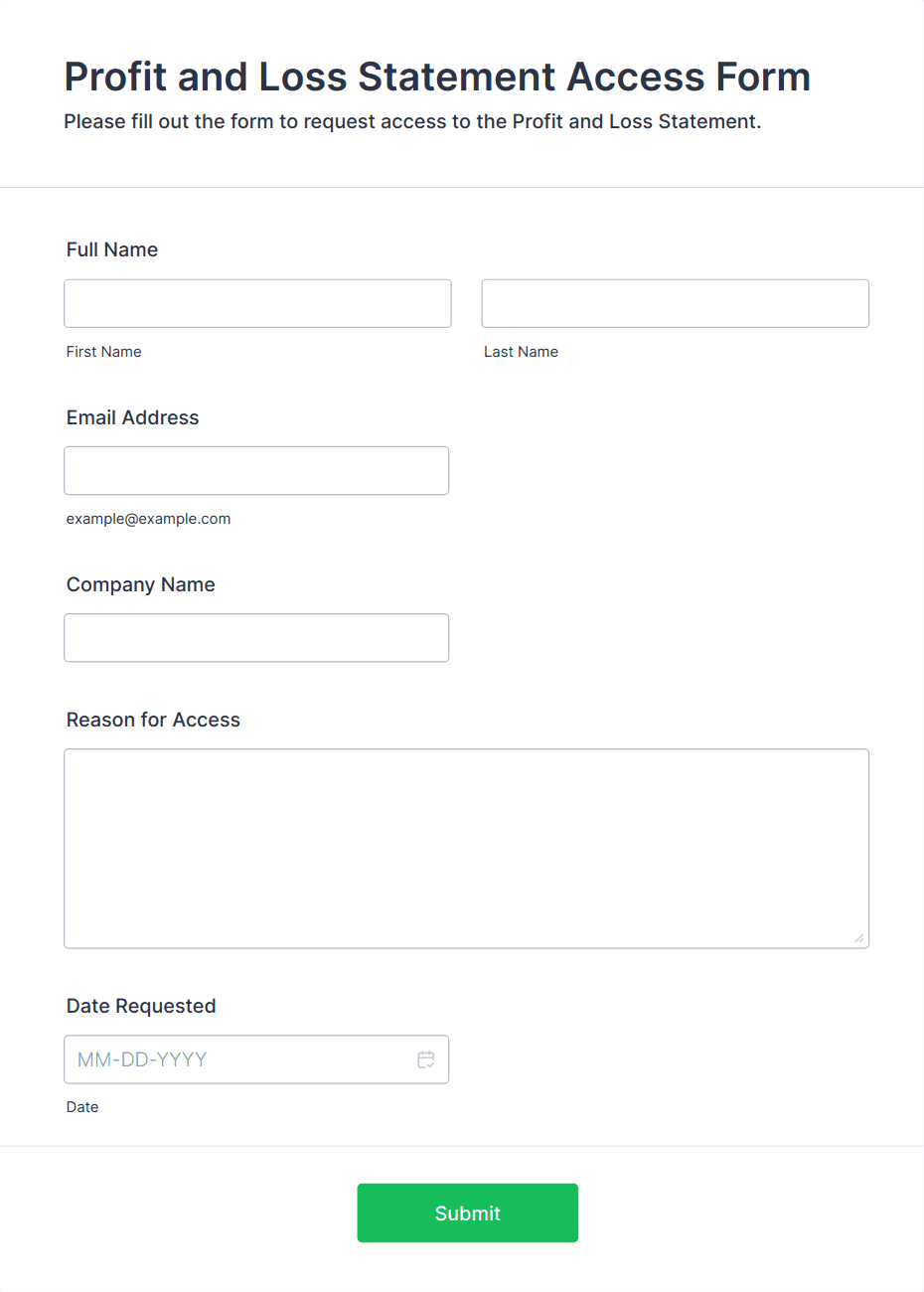Click the Date Requested label
Image resolution: width=924 pixels, height=1292 pixels.
click(141, 1006)
